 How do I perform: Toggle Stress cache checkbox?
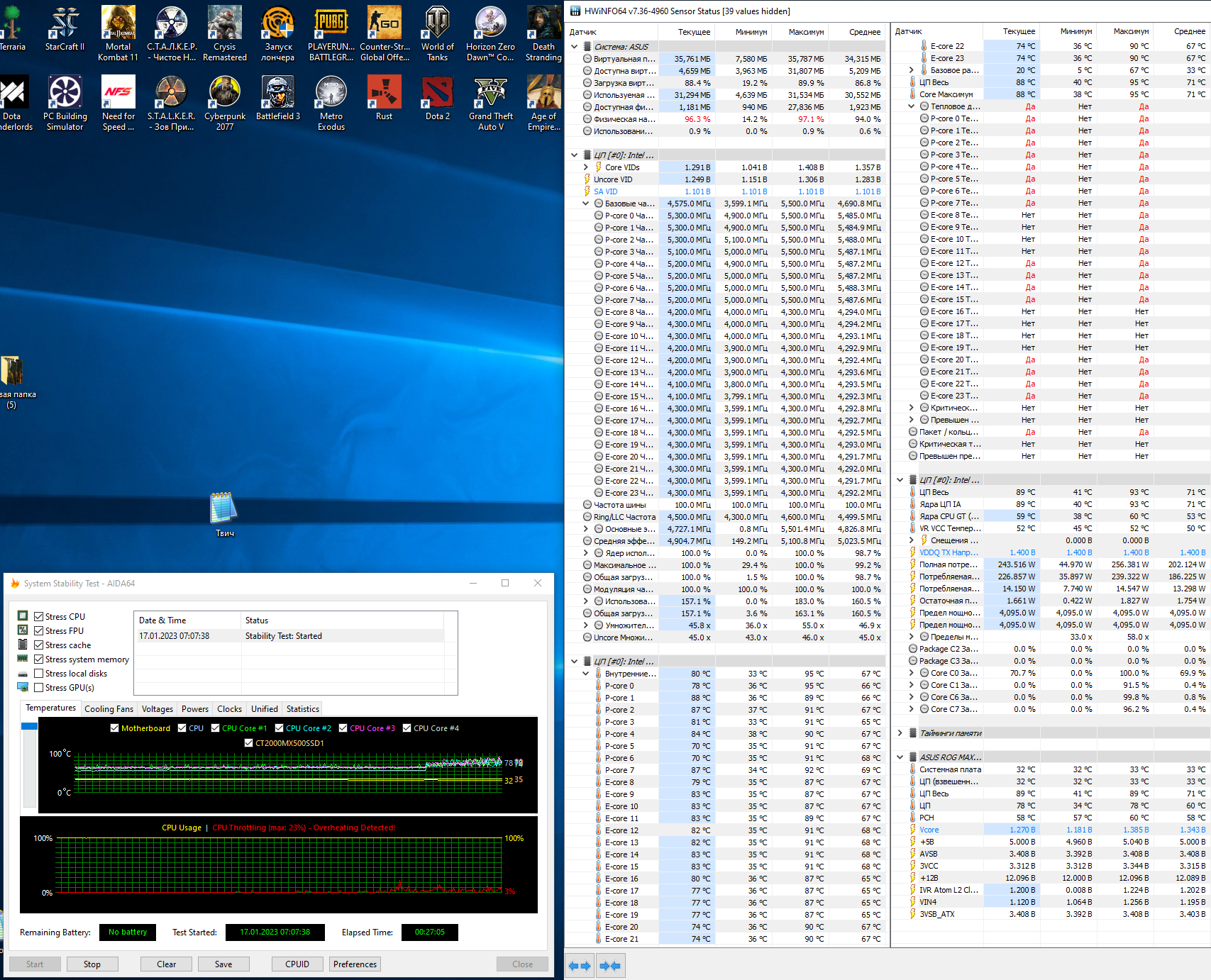[x=39, y=645]
